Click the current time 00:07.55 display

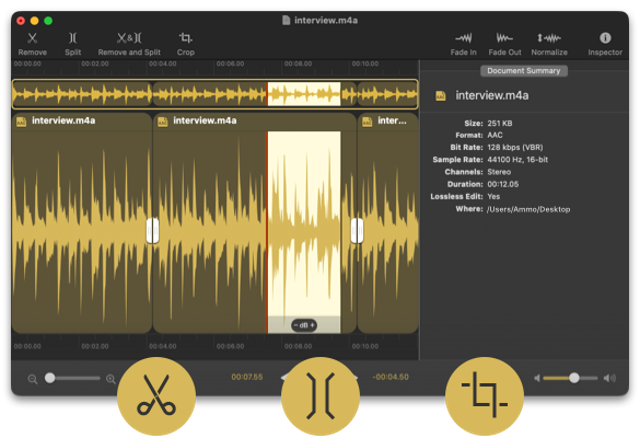[247, 377]
